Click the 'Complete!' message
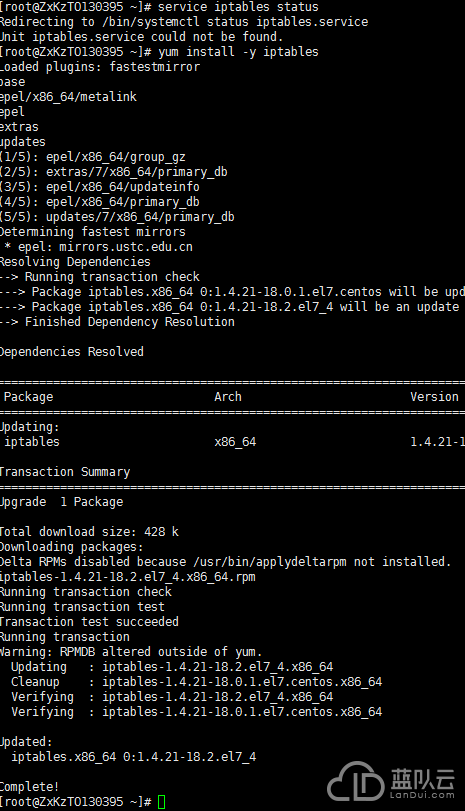This screenshot has height=811, width=465. [29, 787]
